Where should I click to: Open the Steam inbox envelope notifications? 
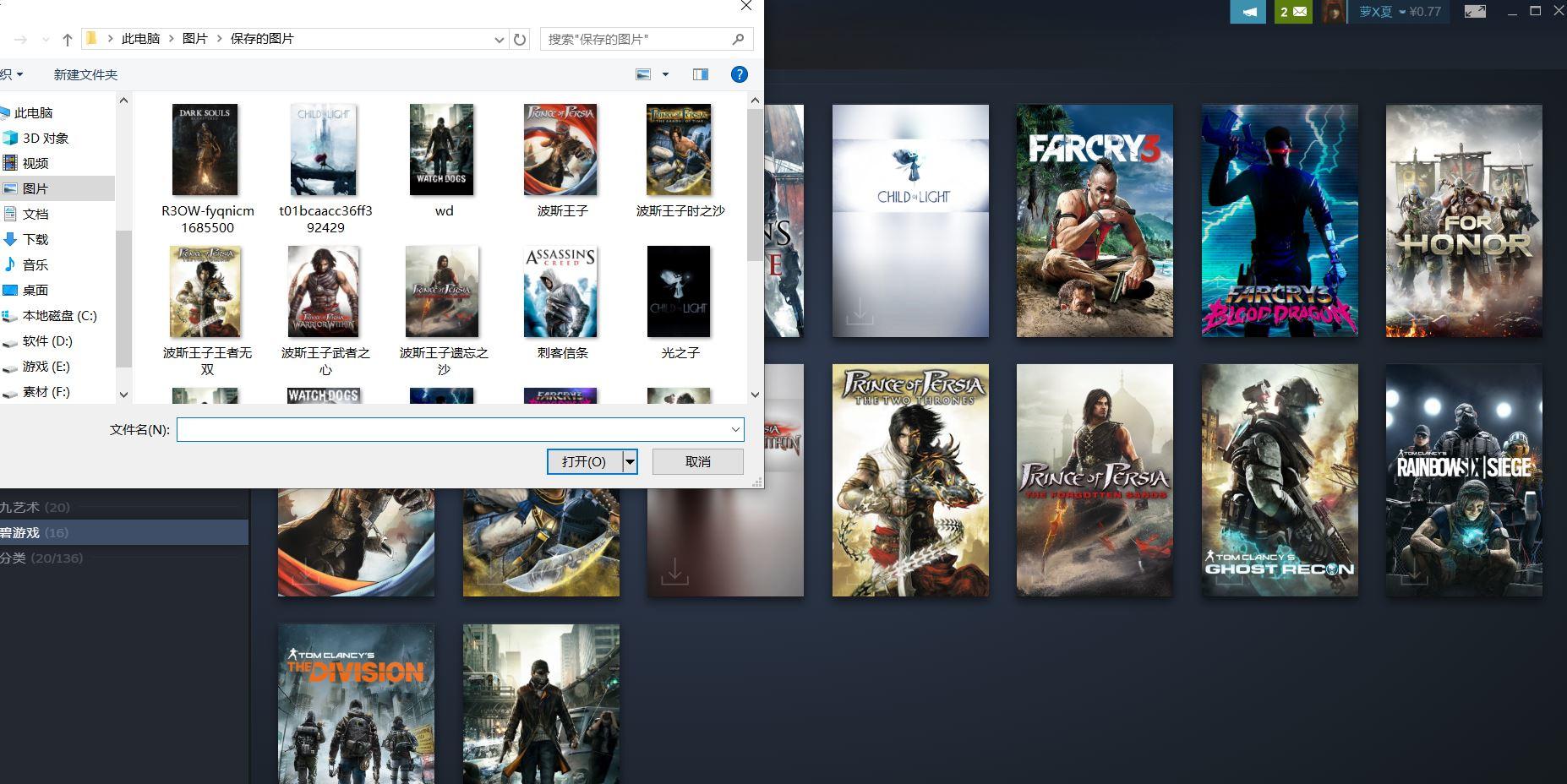pyautogui.click(x=1293, y=12)
